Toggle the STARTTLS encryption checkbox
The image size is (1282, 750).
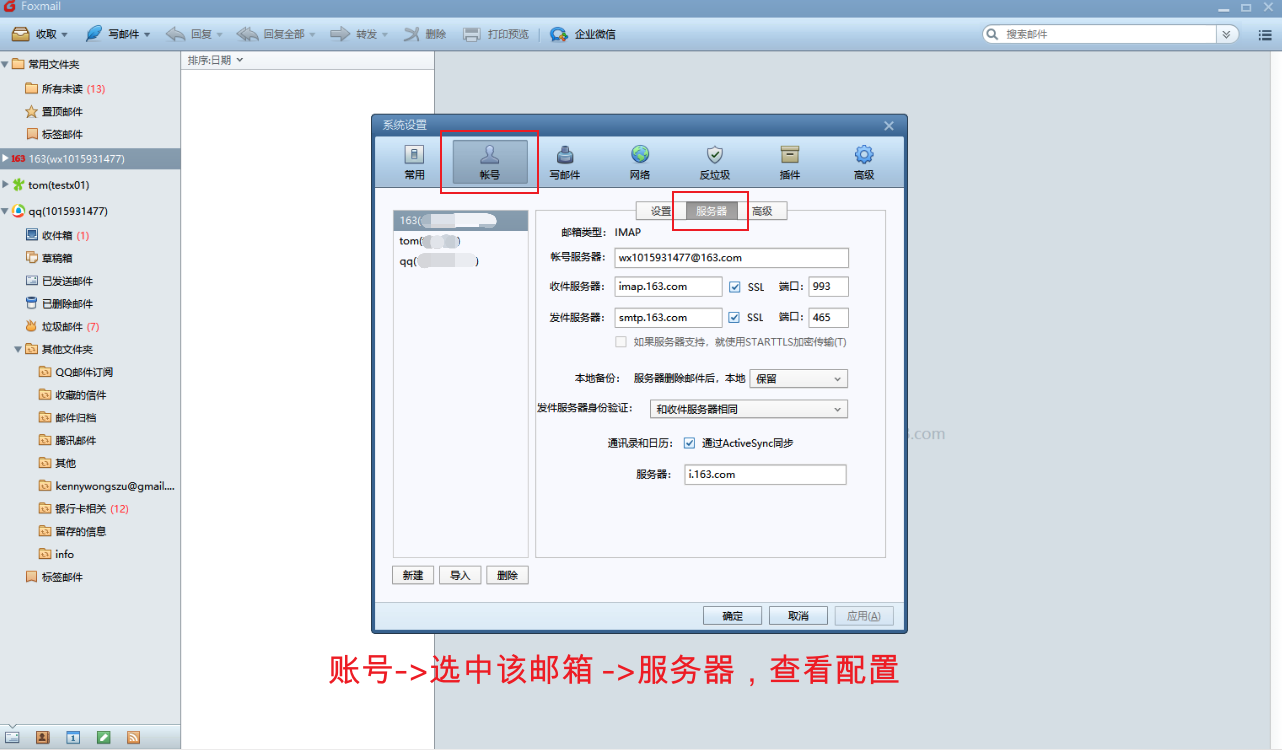[x=621, y=342]
